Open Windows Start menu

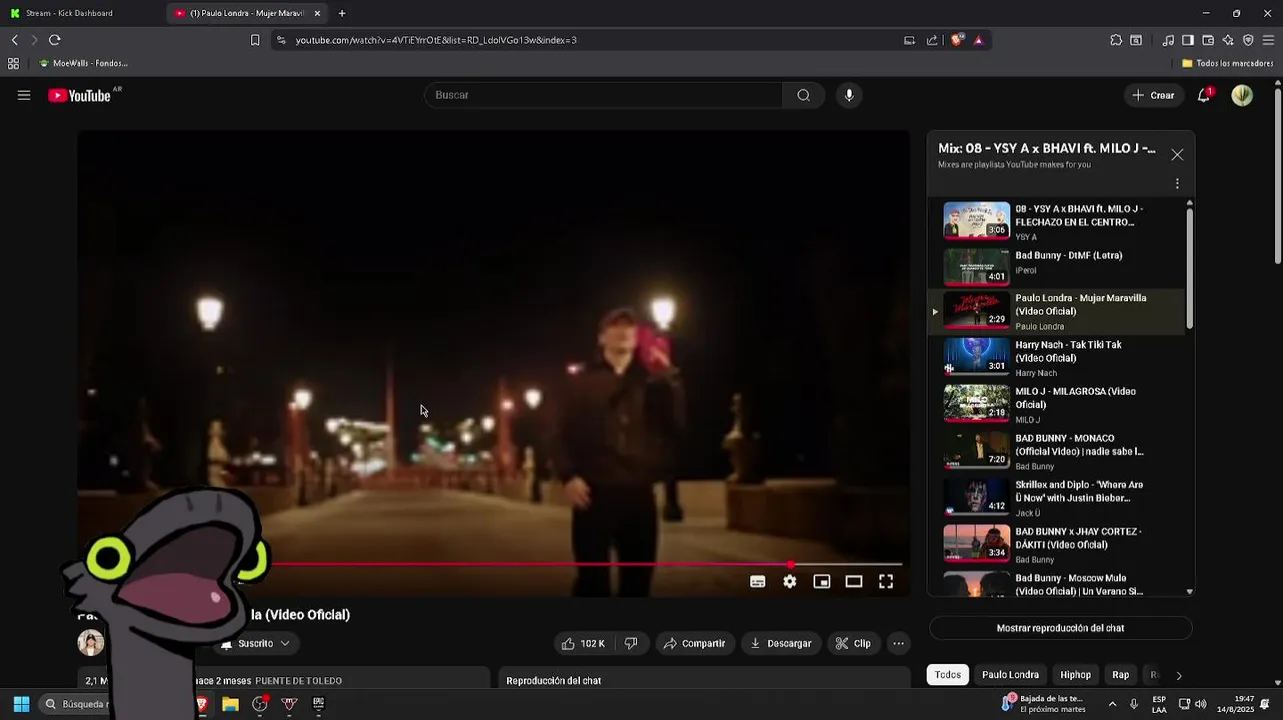coord(21,704)
